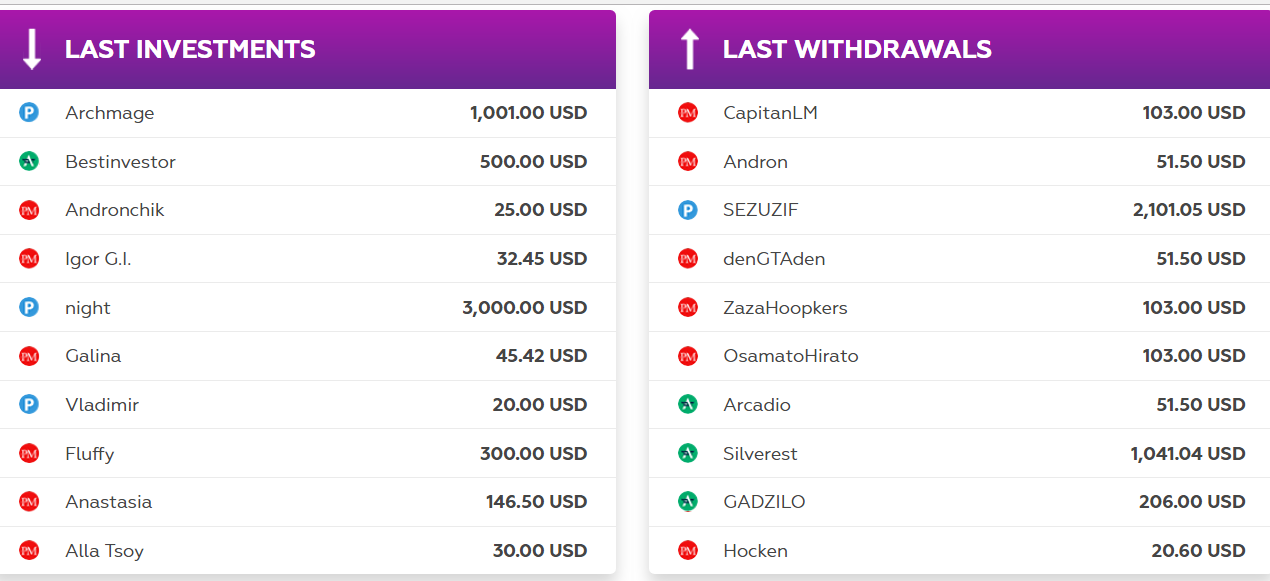Click the green icon next to Bestinvestor
Viewport: 1270px width, 581px height.
click(29, 161)
